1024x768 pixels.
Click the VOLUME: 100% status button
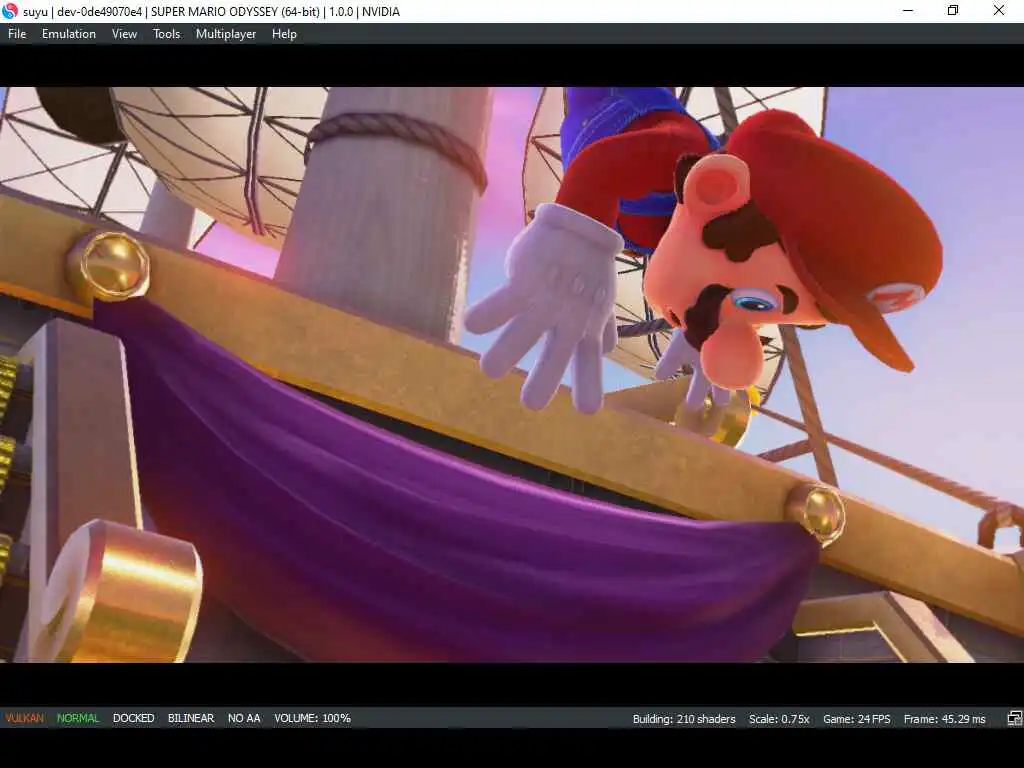point(312,718)
